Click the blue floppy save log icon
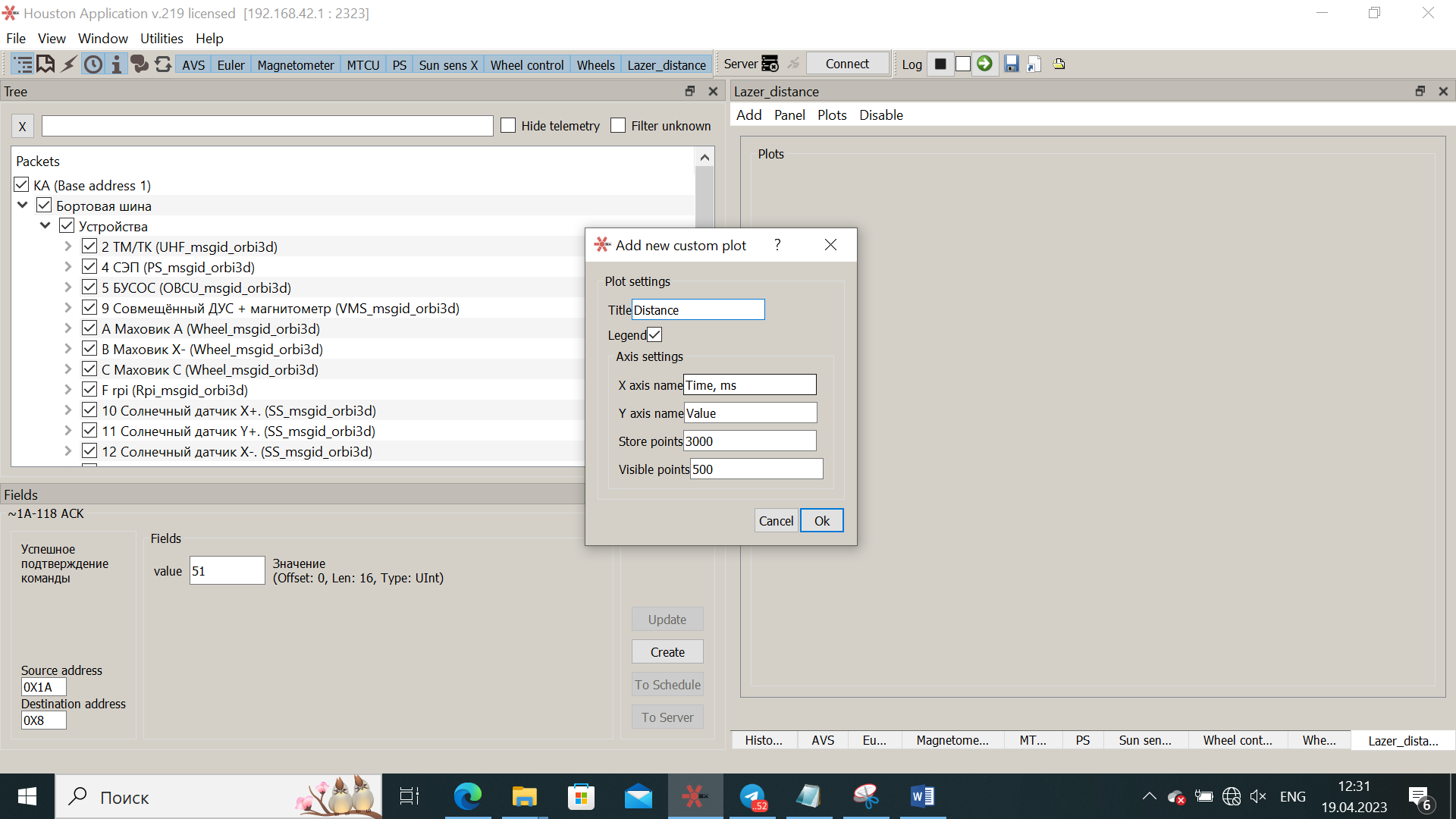The image size is (1456, 819). coord(1011,64)
